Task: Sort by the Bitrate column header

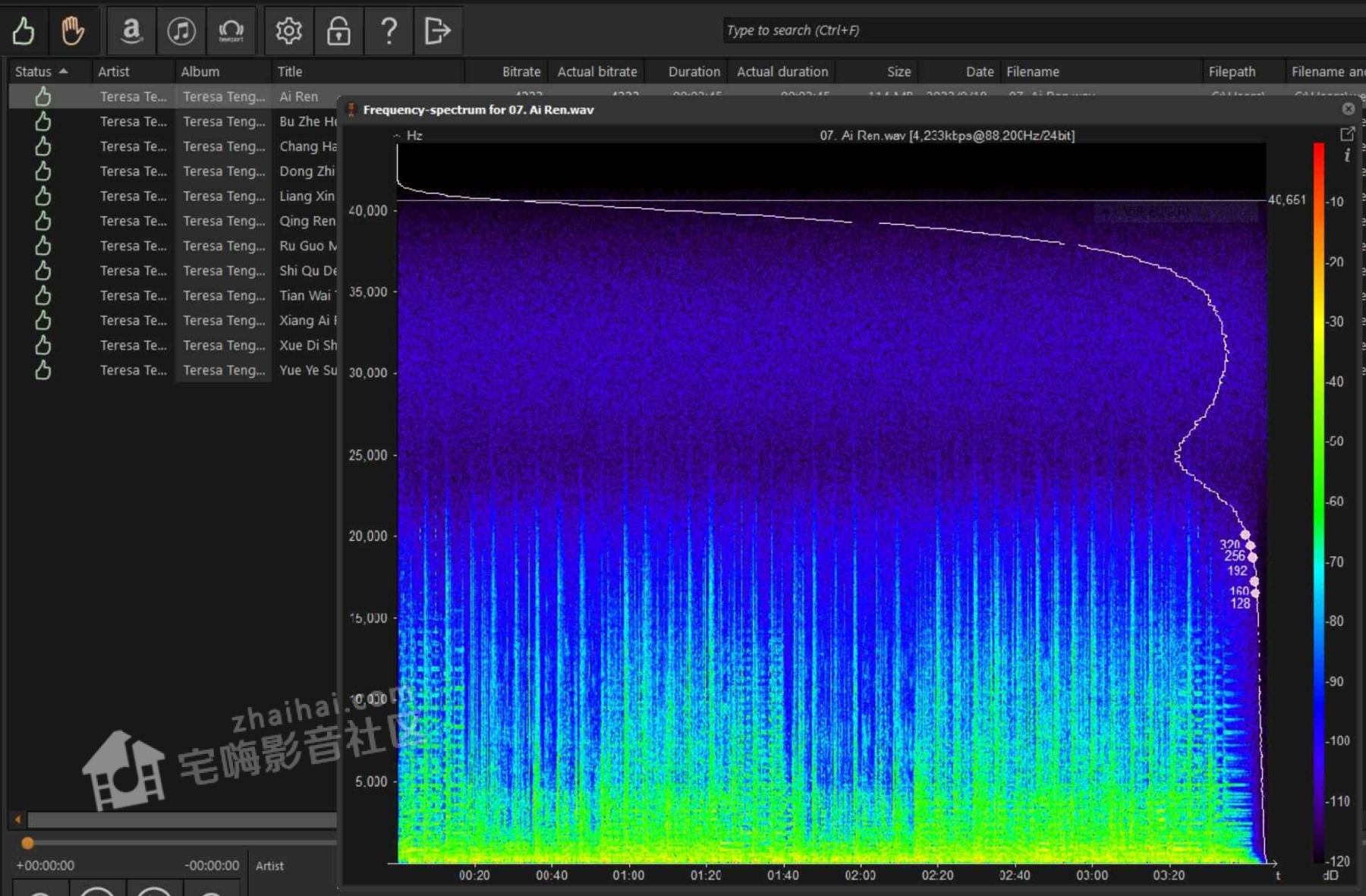Action: tap(506, 71)
